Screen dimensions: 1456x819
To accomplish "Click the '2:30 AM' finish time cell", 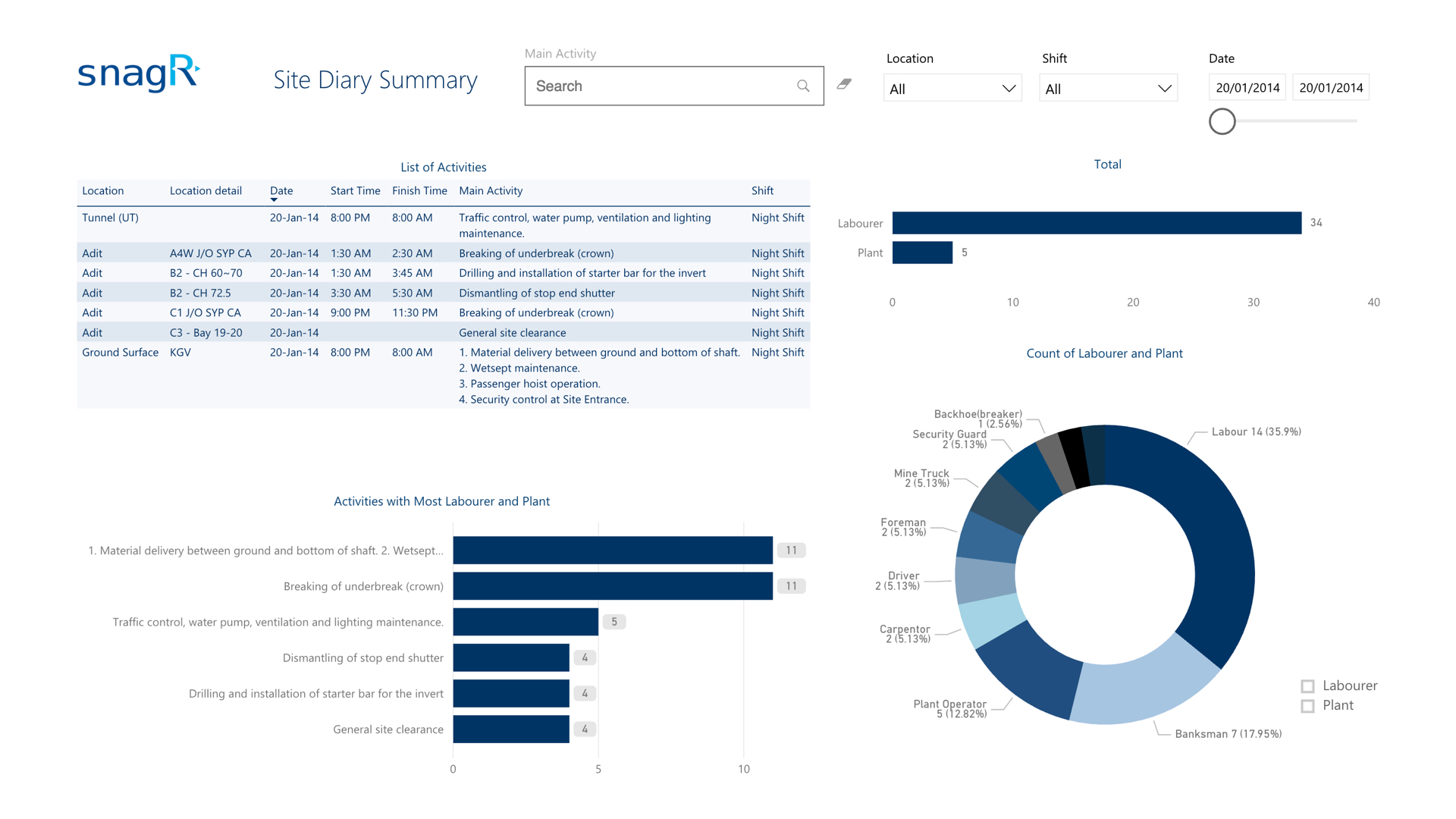I will coord(412,253).
